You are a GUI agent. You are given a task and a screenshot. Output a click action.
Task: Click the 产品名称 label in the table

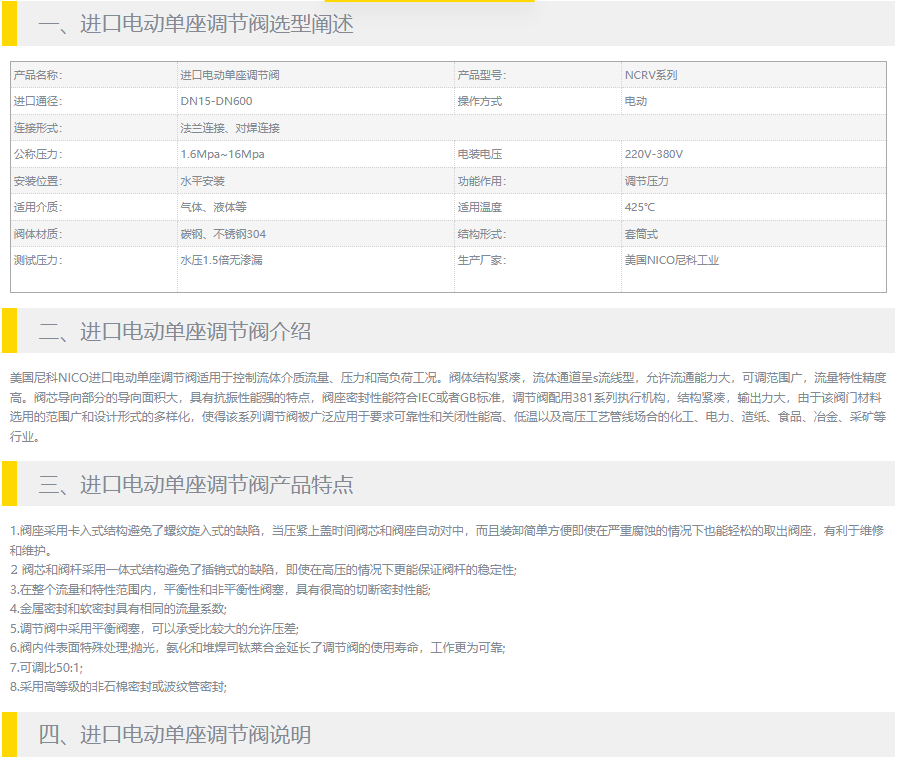37,75
